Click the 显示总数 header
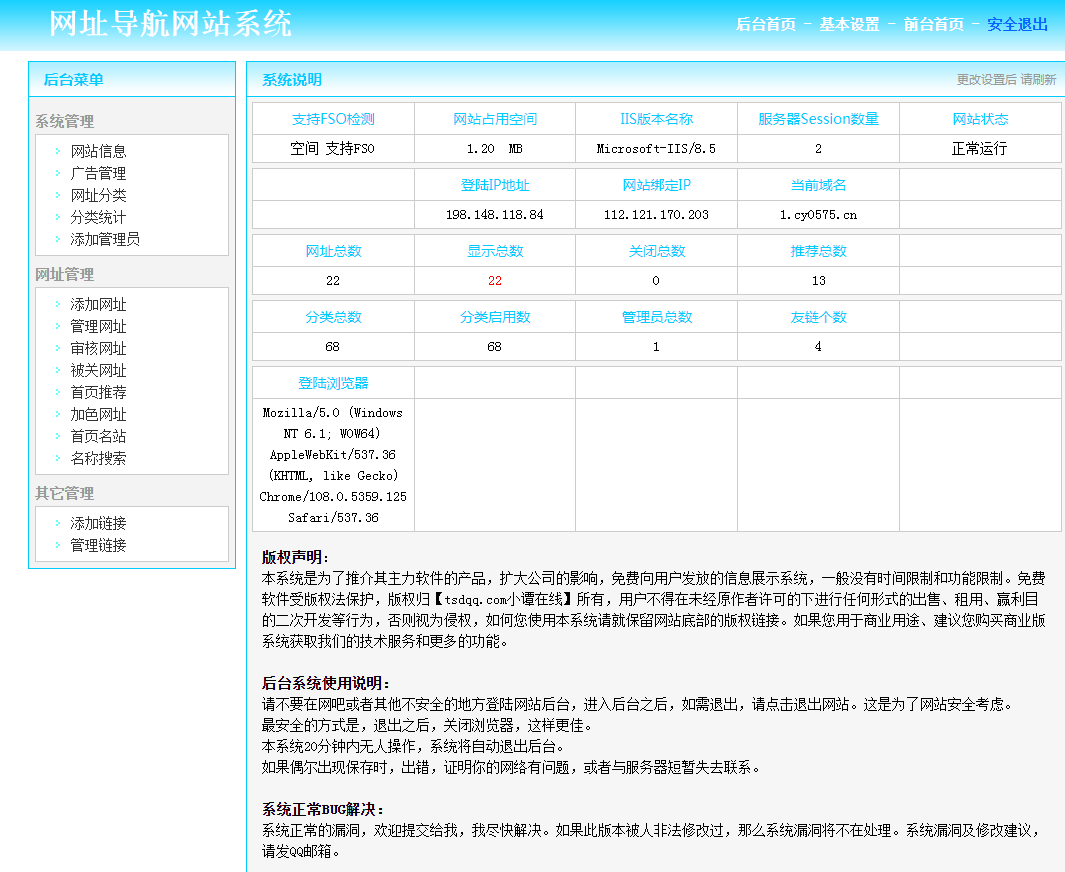 tap(495, 251)
